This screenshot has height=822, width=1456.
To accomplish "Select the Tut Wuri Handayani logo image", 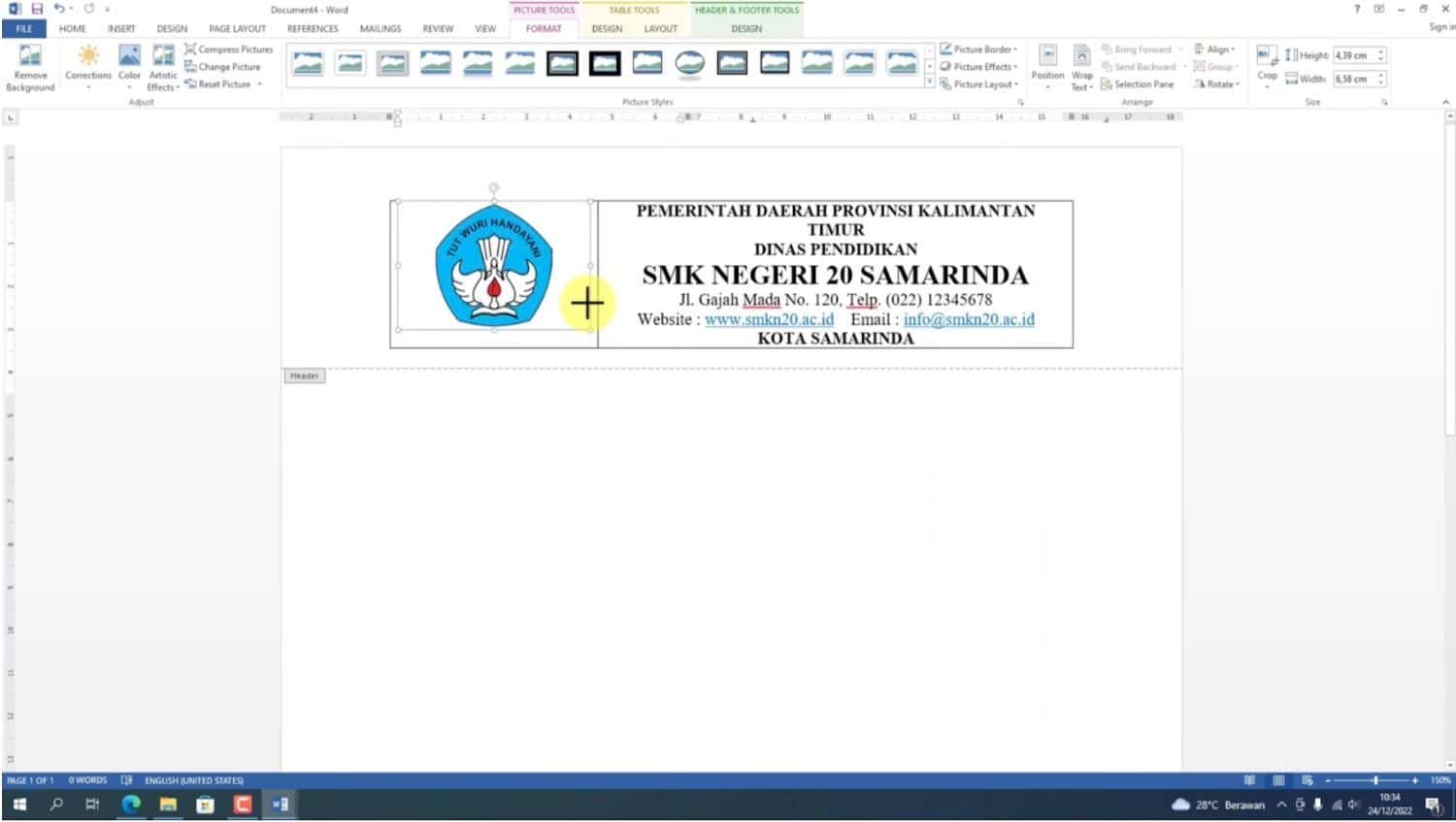I will coord(494,264).
